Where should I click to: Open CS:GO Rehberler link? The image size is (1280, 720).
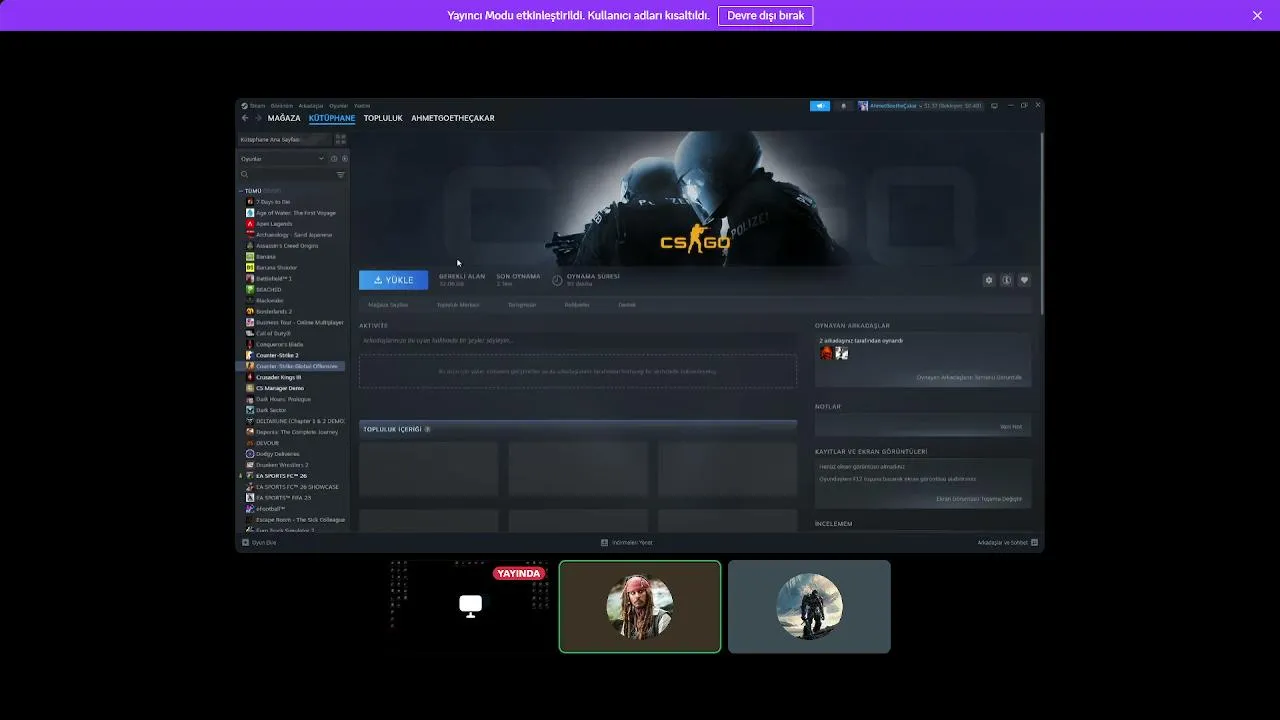[x=577, y=305]
